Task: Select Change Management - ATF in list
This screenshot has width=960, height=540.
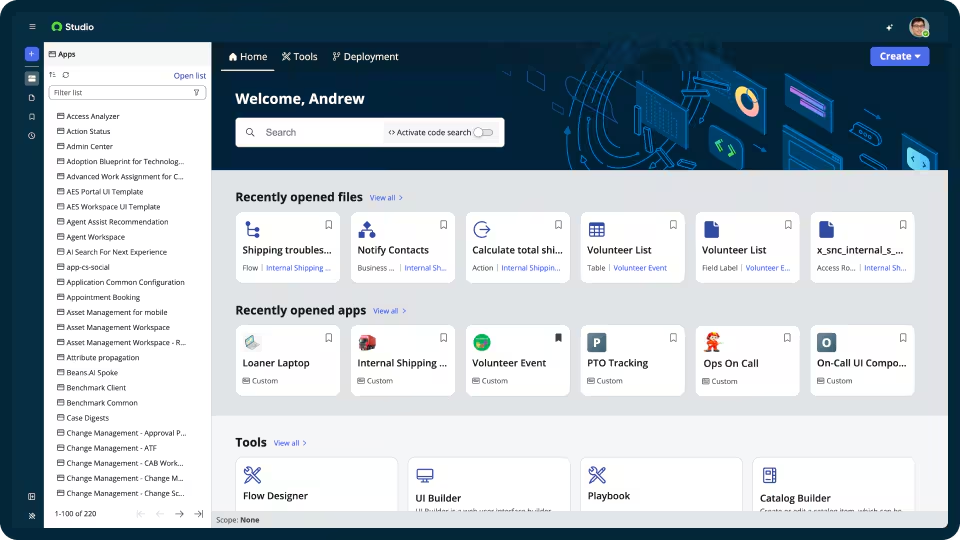Action: [111, 448]
